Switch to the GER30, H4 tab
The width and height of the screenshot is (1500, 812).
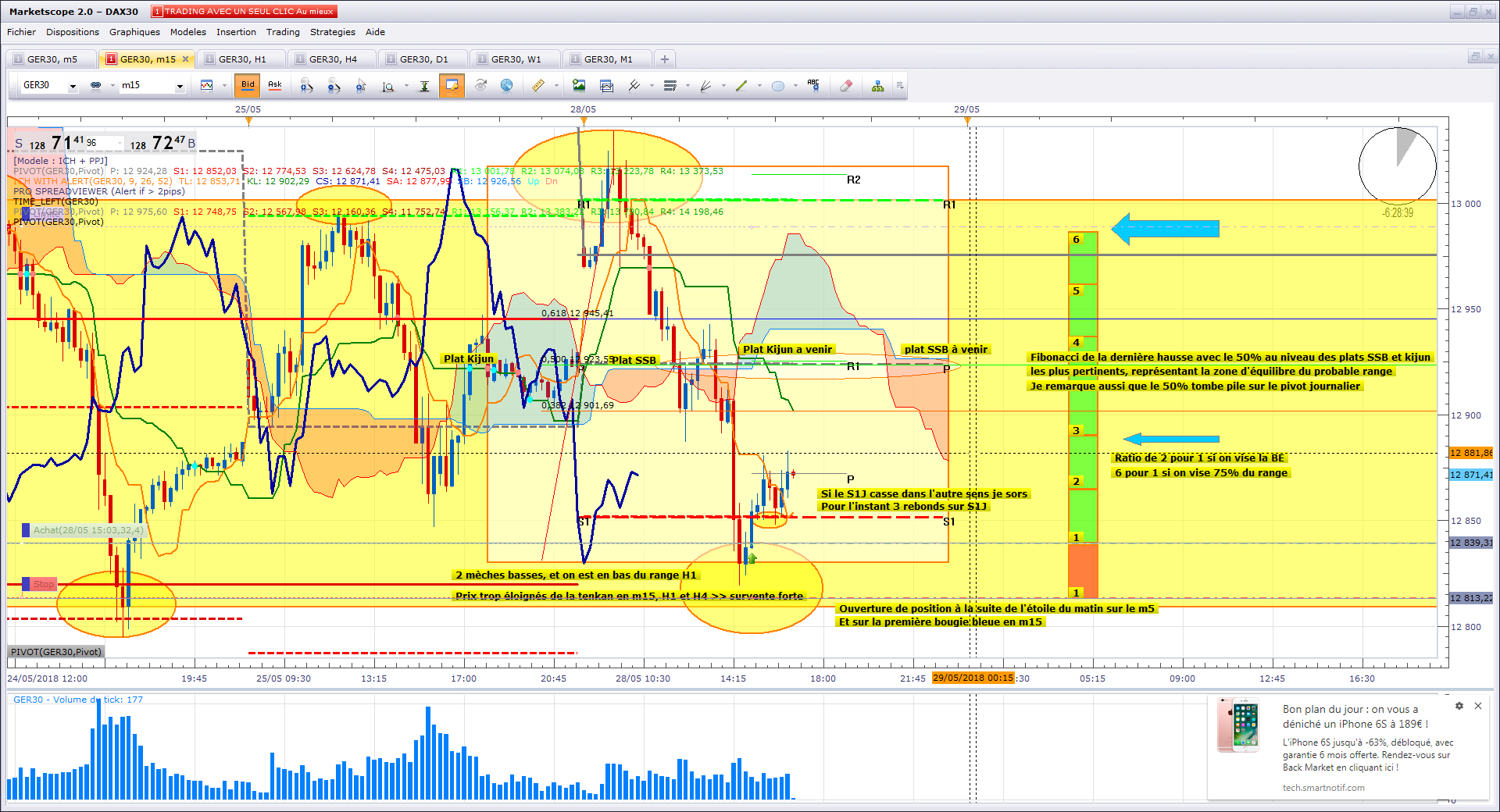[x=333, y=59]
